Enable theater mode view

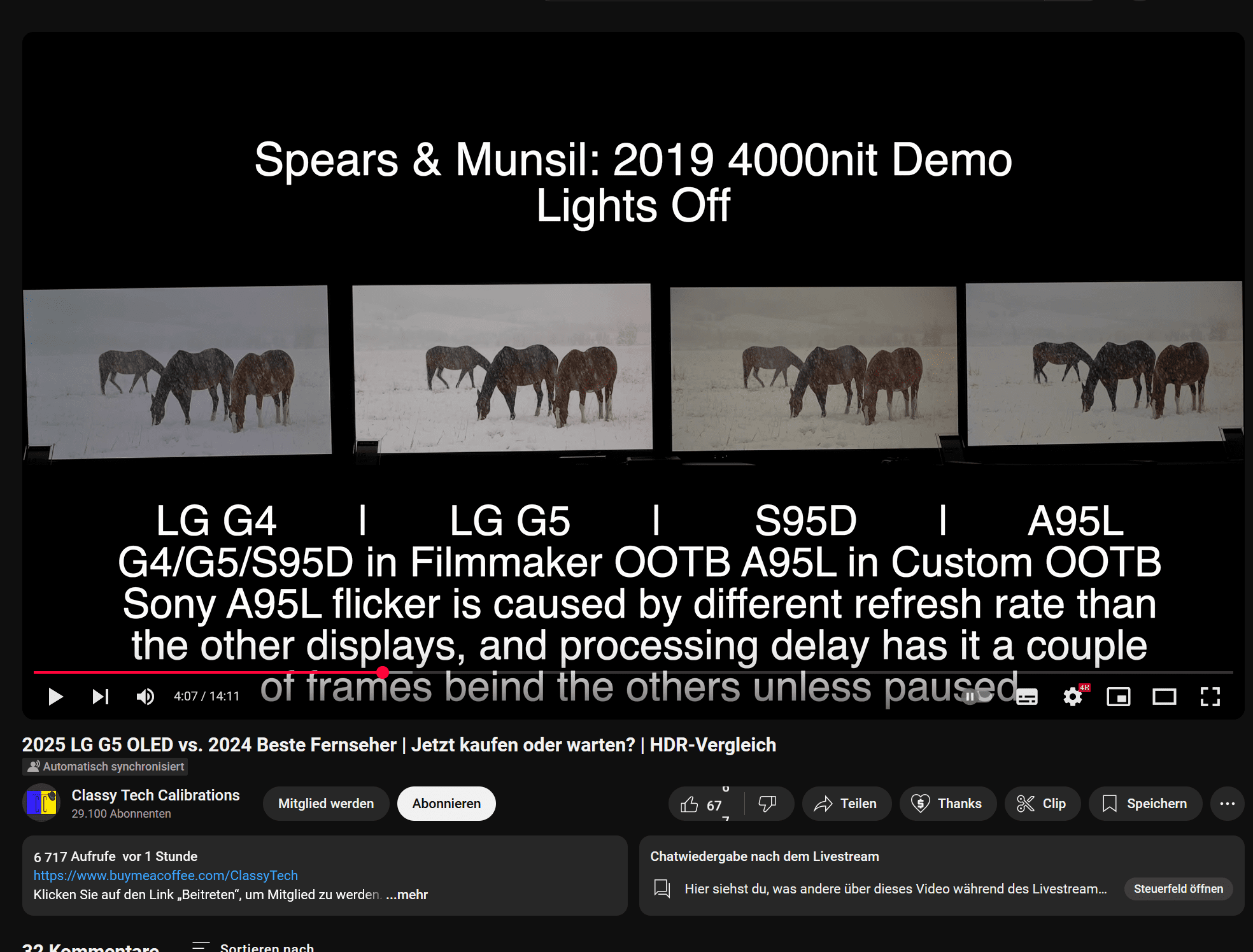(x=1165, y=697)
